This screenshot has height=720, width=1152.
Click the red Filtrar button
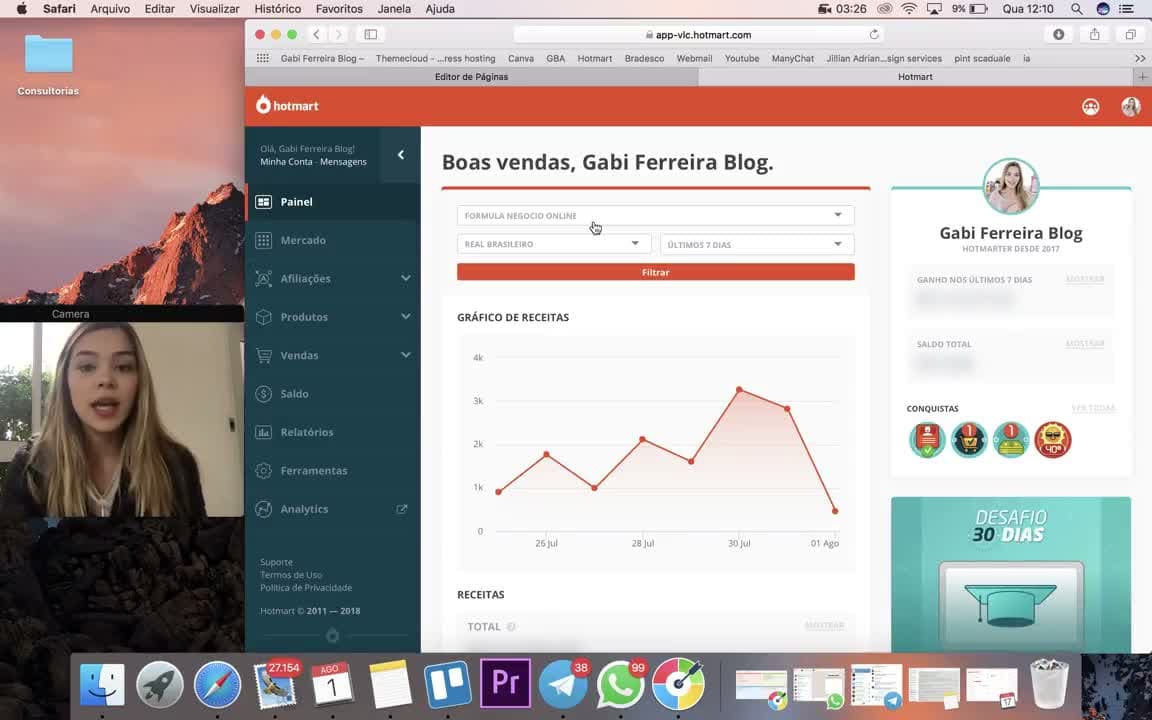[655, 272]
